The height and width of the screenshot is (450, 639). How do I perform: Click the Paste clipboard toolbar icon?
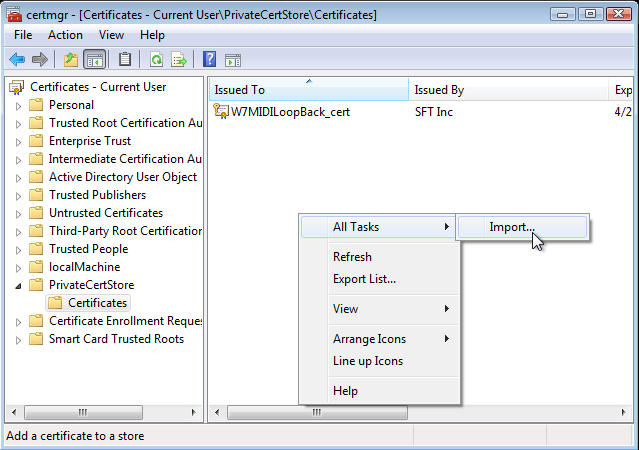tap(125, 59)
